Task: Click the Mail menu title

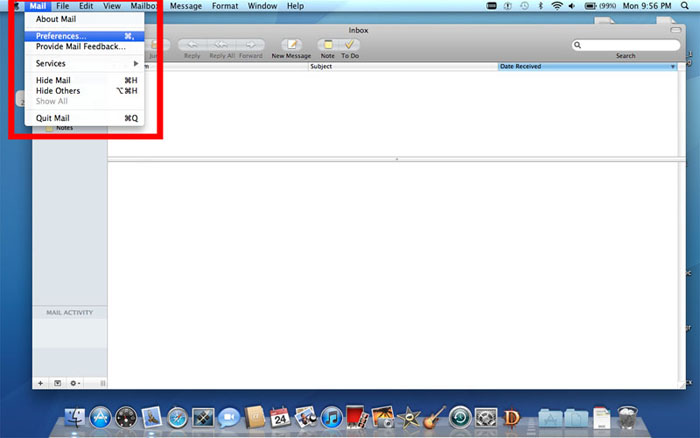Action: tap(38, 6)
